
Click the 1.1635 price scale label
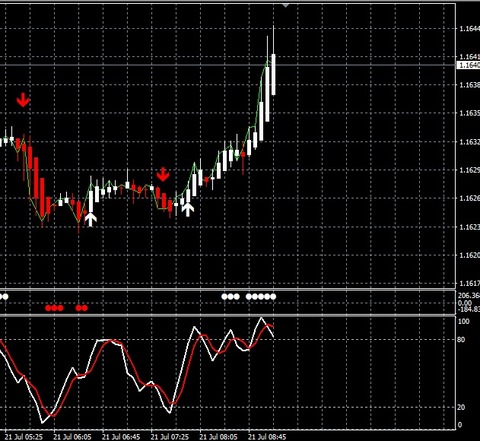470,113
